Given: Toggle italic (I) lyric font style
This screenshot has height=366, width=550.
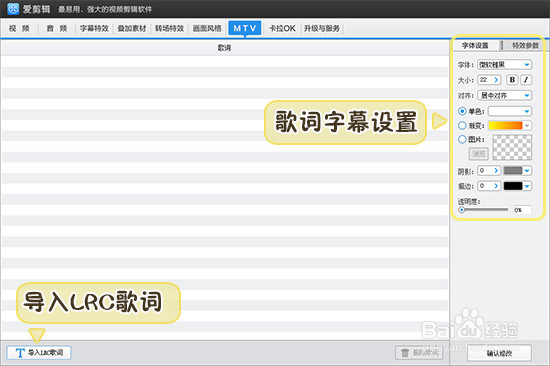Looking at the screenshot, I should coord(526,80).
